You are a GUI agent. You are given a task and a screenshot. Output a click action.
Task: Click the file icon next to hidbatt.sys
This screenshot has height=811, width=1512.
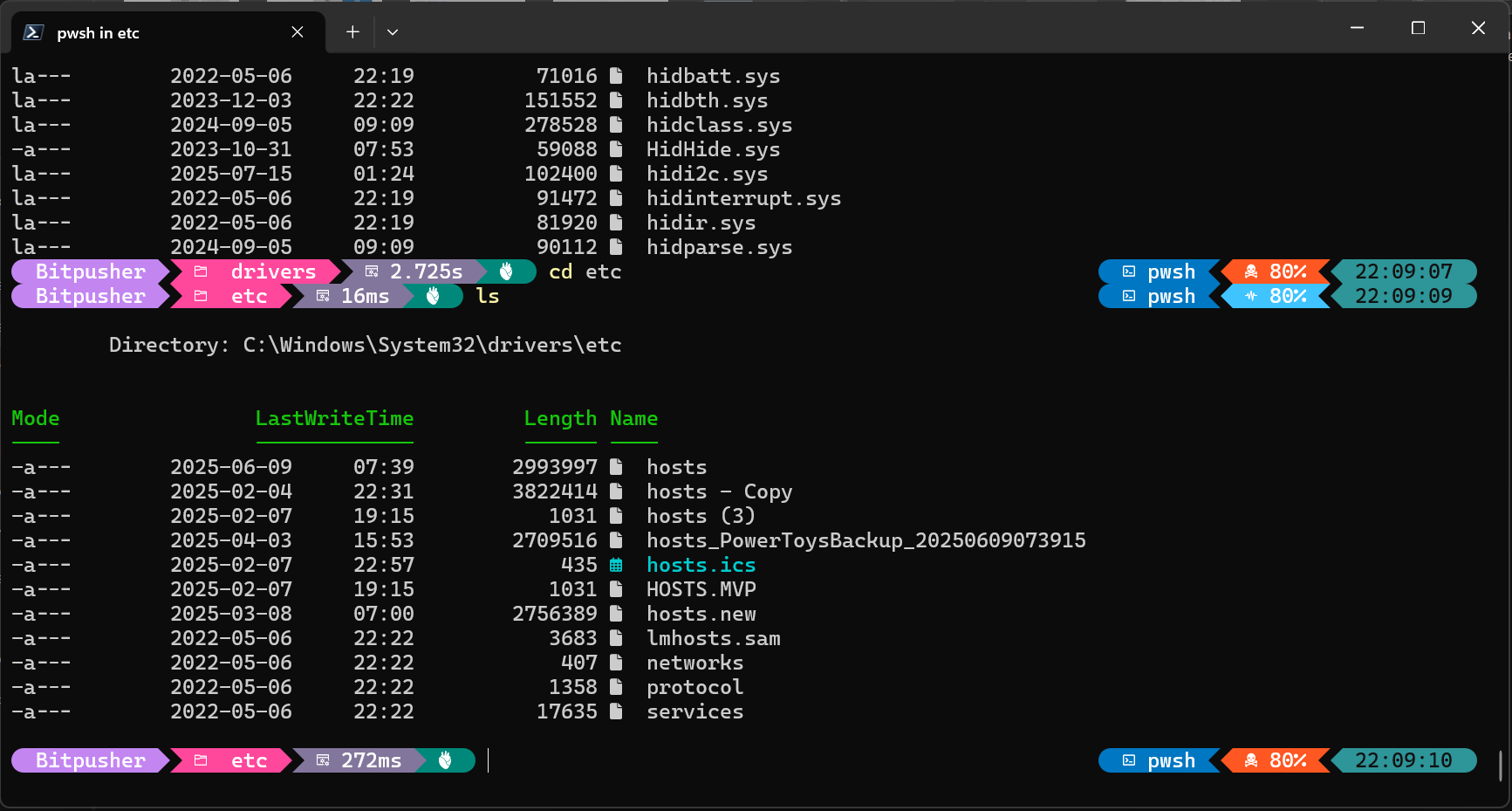616,76
